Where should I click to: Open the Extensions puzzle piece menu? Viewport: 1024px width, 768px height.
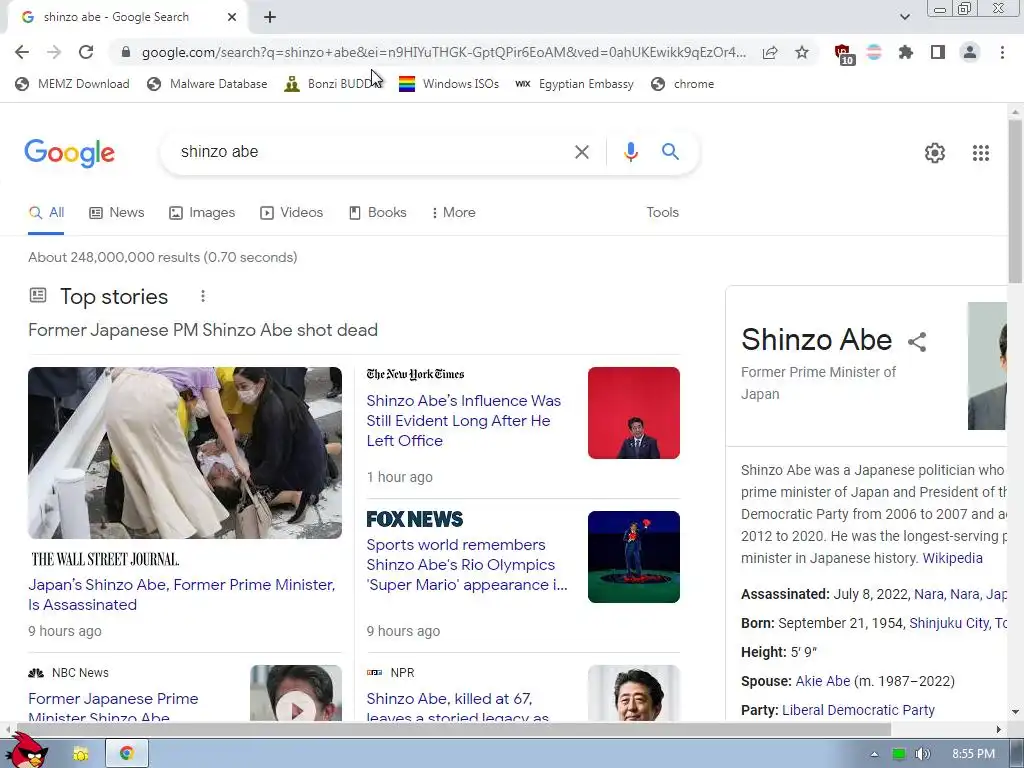[906, 52]
